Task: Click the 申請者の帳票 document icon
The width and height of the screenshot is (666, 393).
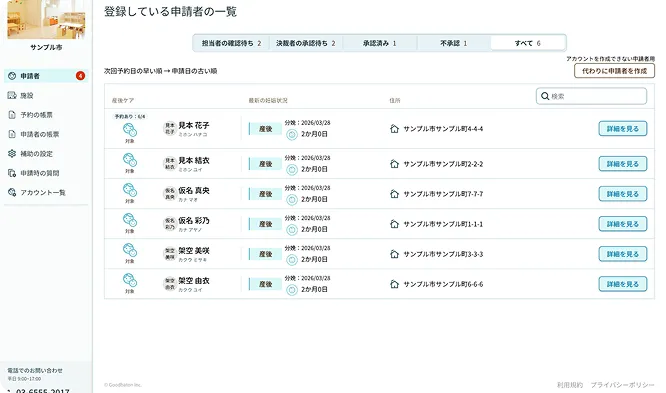Action: click(x=12, y=134)
